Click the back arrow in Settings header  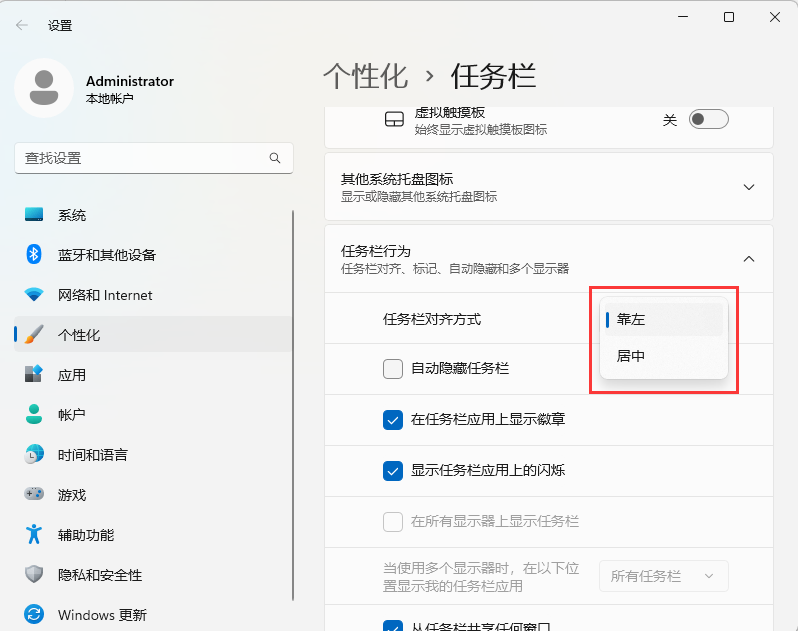pyautogui.click(x=22, y=25)
